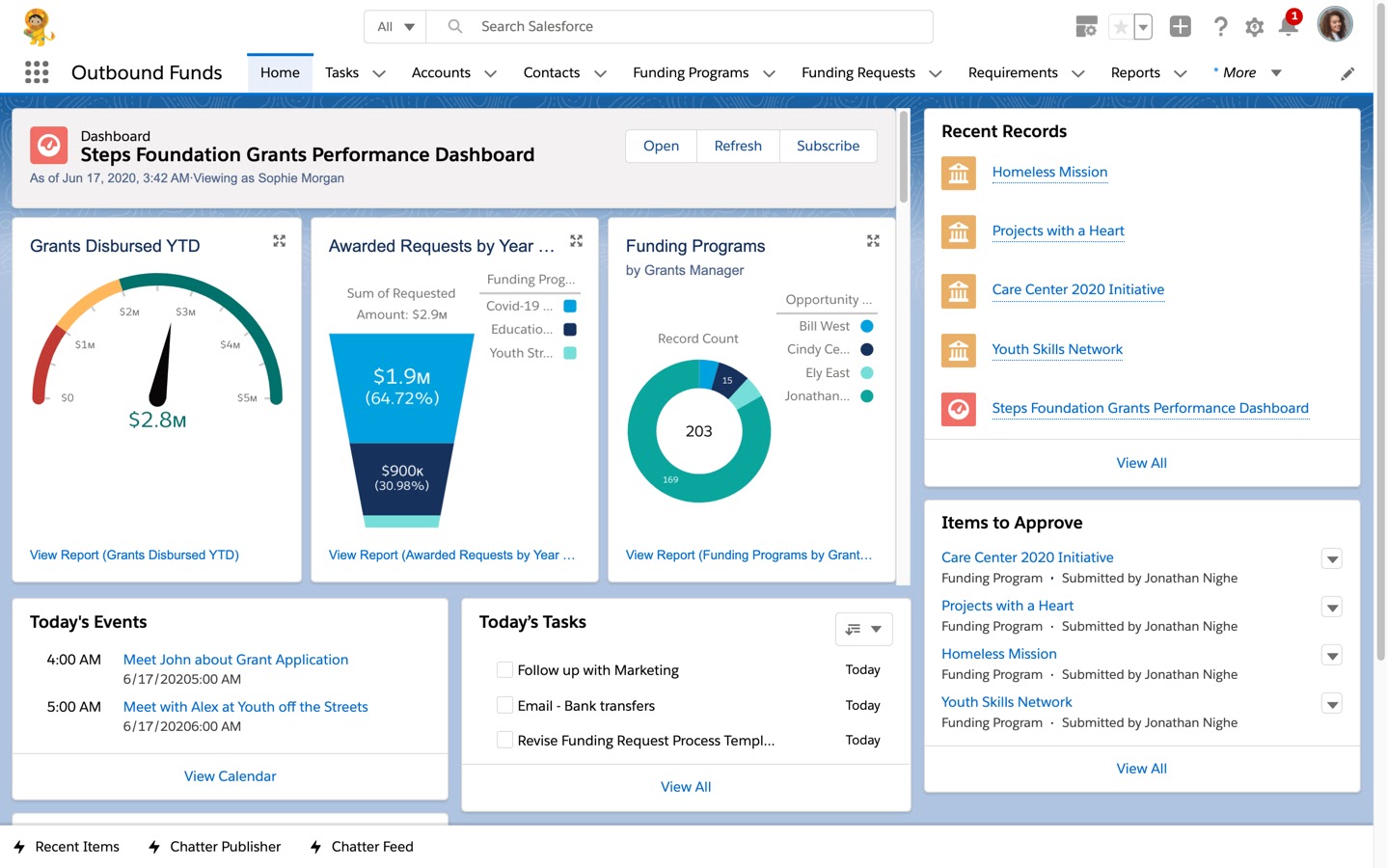Open actions menu for Youth Skills Network approval
Screen dimensions: 1387x868
tap(1332, 704)
